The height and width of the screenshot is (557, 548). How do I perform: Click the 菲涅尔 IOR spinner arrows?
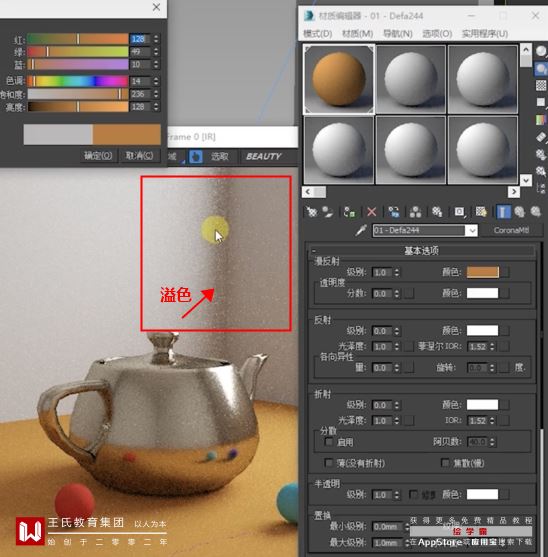(x=492, y=346)
